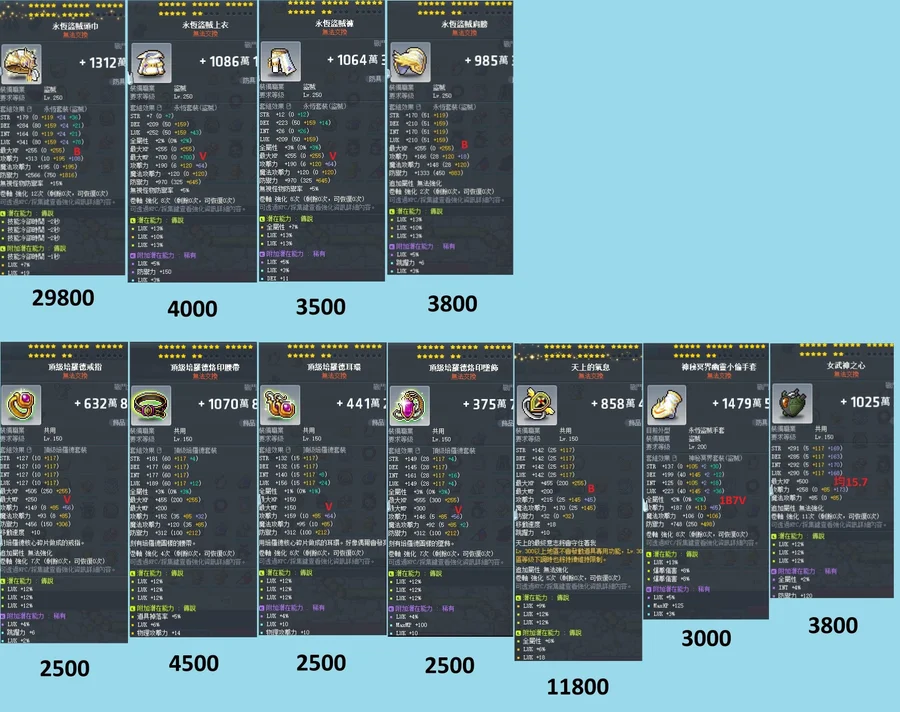Click the 11800 price under 天上的氣息
This screenshot has width=900, height=712.
[x=578, y=686]
